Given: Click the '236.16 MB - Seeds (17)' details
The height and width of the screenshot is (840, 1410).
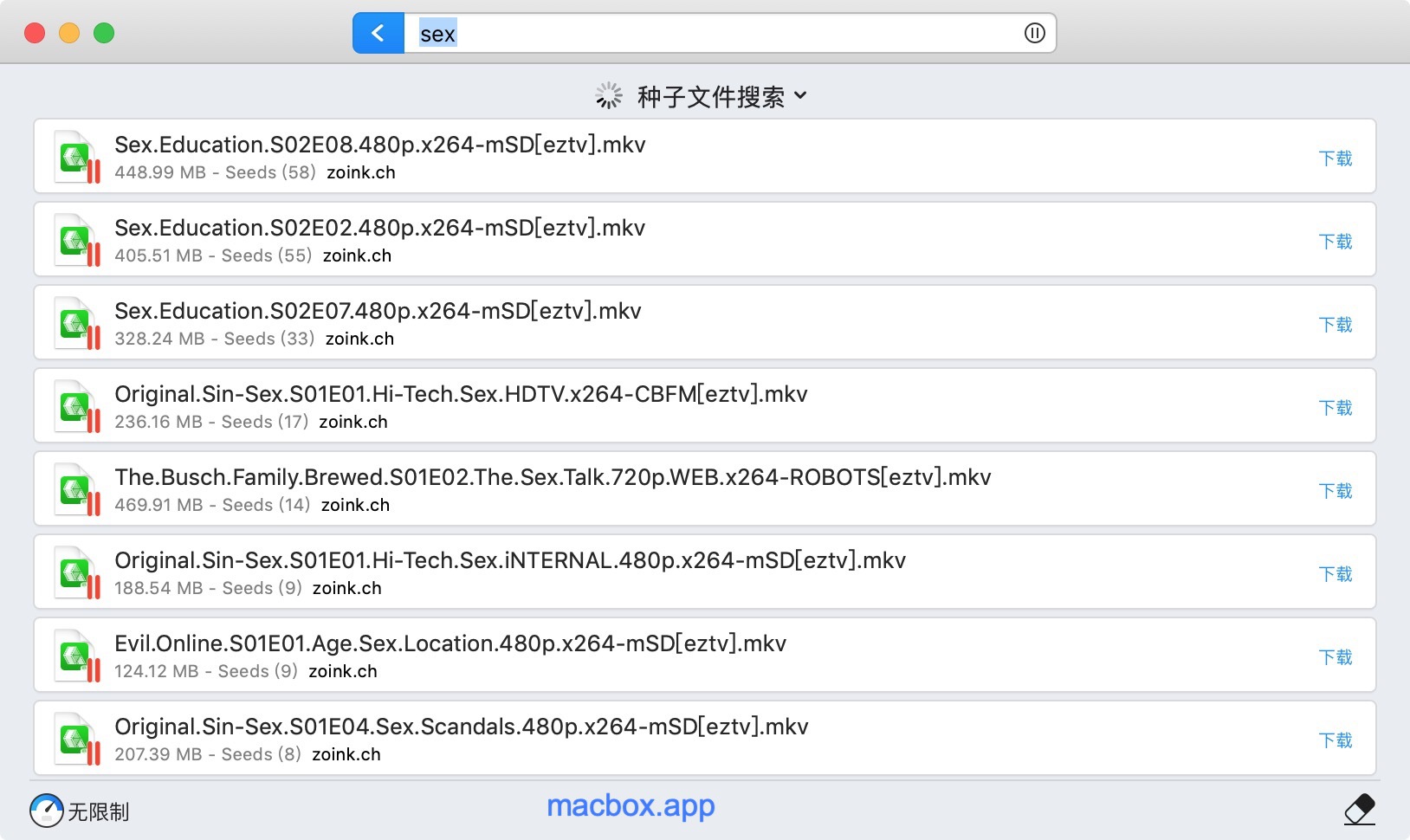Looking at the screenshot, I should pos(211,422).
